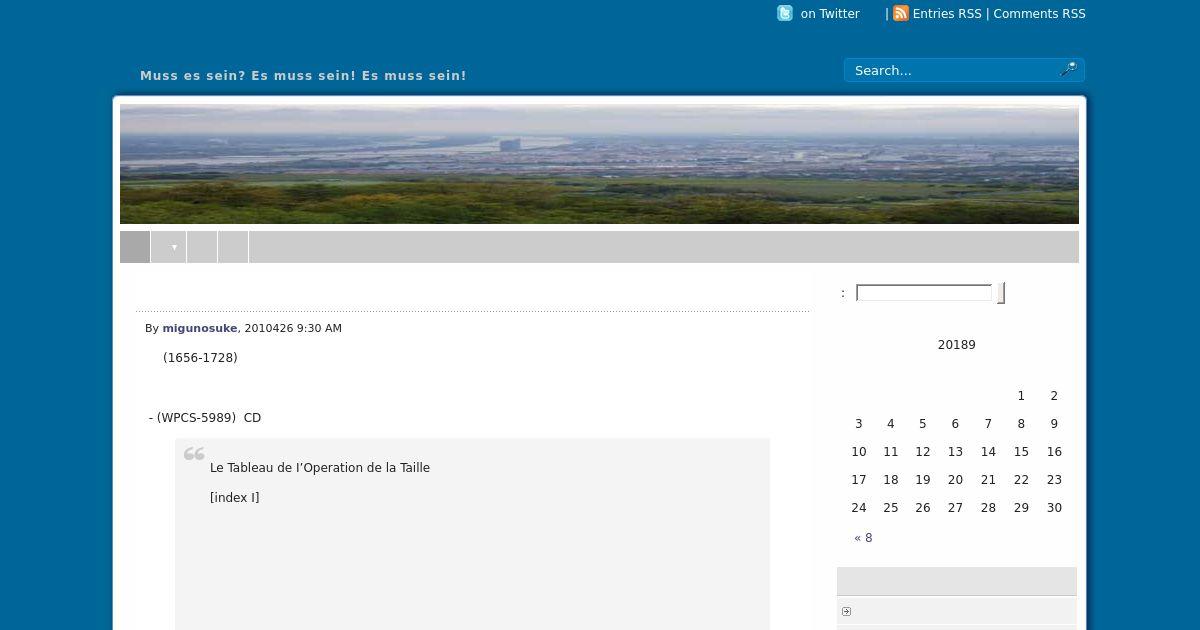This screenshot has height=630, width=1200.
Task: Select calendar day 19
Action: [923, 480]
